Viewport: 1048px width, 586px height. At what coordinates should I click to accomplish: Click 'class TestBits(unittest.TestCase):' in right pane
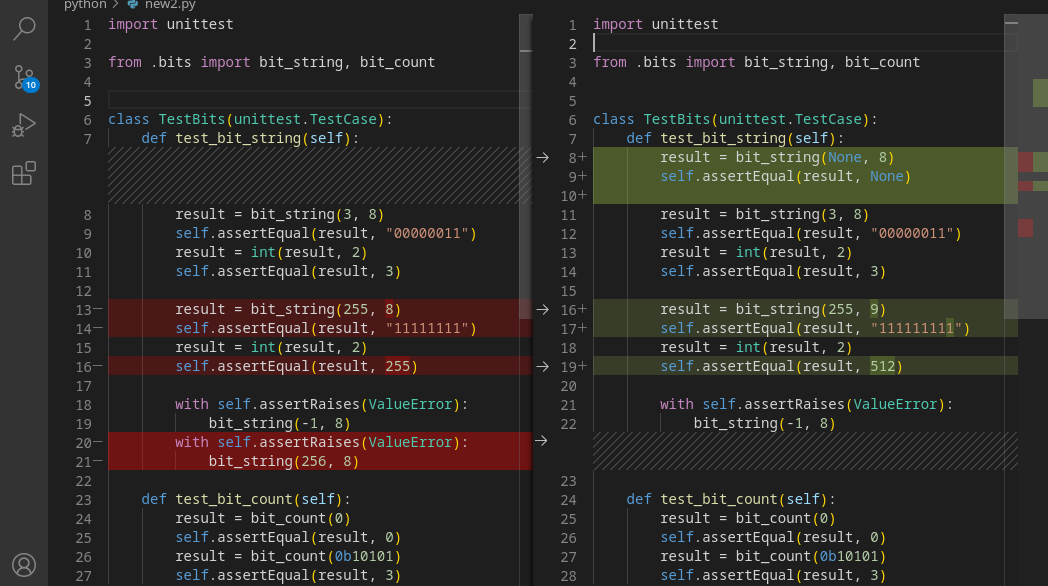point(735,119)
